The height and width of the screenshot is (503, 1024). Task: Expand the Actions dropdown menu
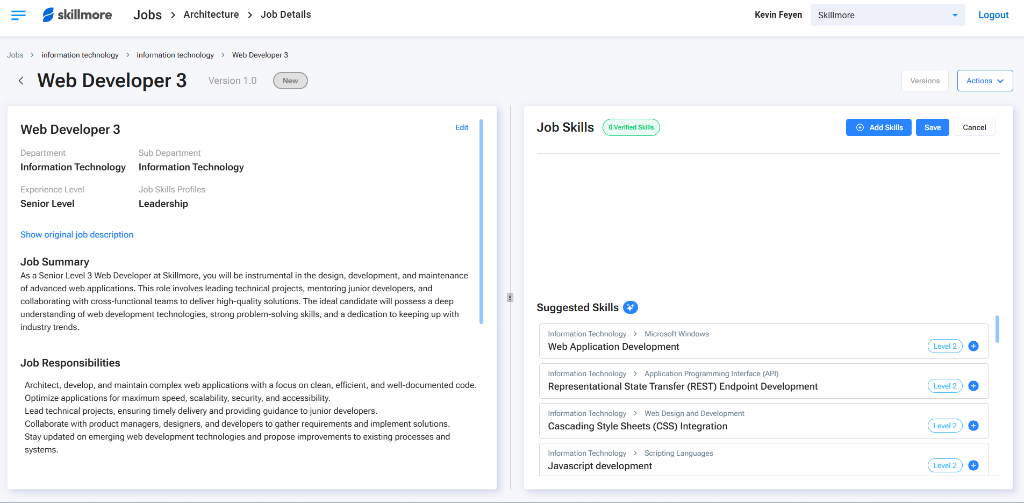pyautogui.click(x=984, y=81)
